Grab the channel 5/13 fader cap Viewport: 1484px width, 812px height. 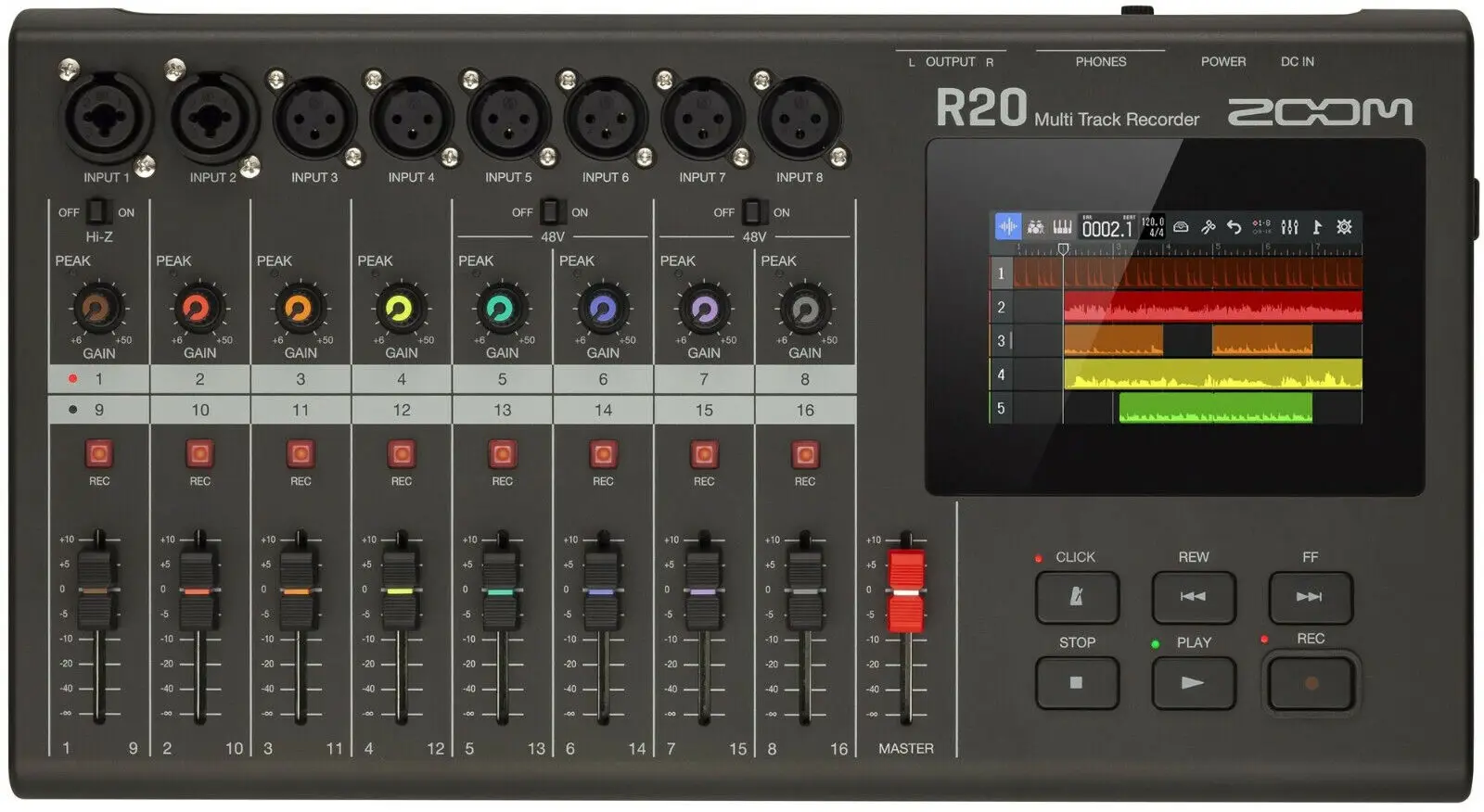[500, 590]
